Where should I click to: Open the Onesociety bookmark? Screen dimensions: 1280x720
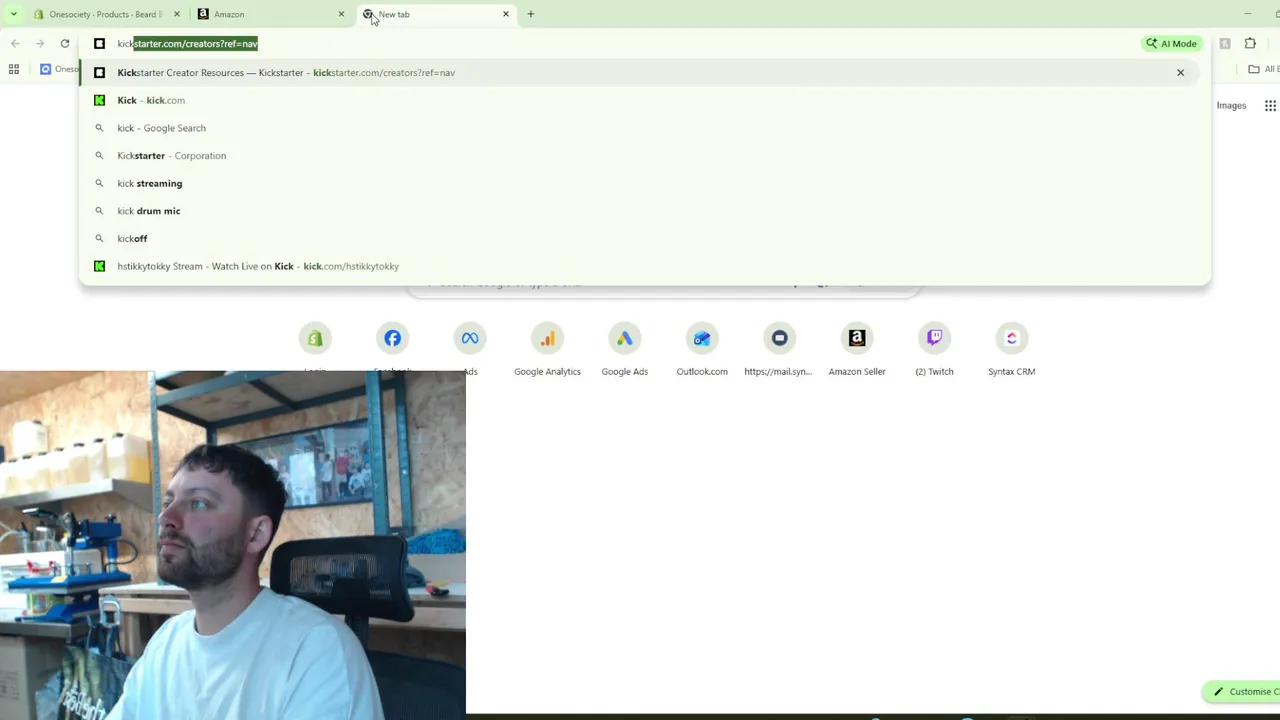tap(59, 69)
